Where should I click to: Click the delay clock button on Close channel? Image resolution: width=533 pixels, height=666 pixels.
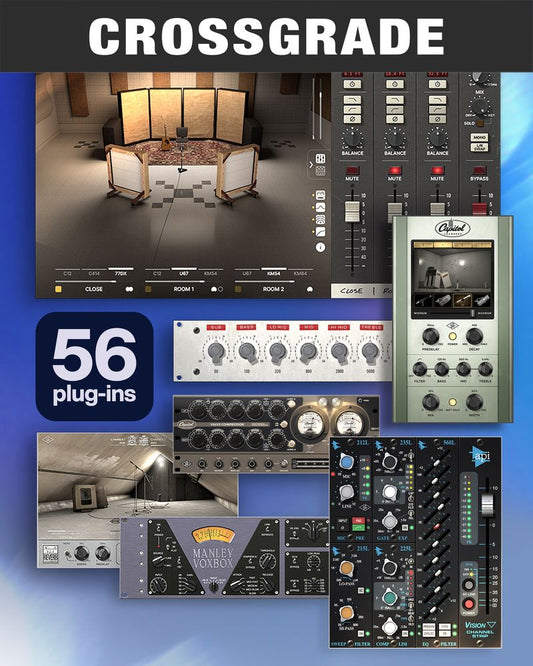[352, 84]
